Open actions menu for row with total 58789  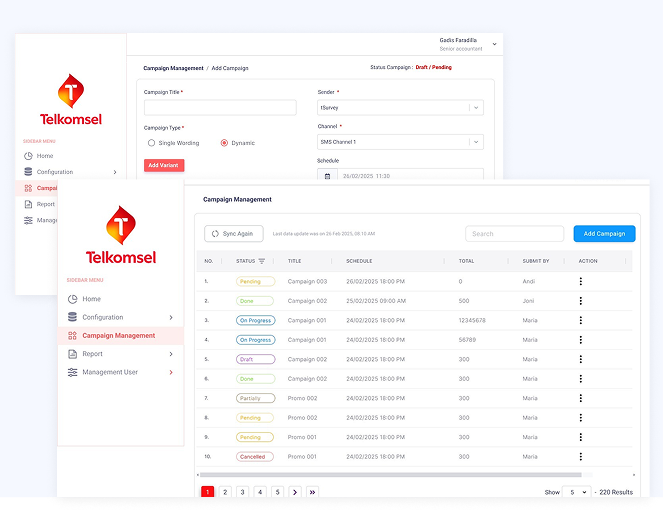(x=580, y=340)
